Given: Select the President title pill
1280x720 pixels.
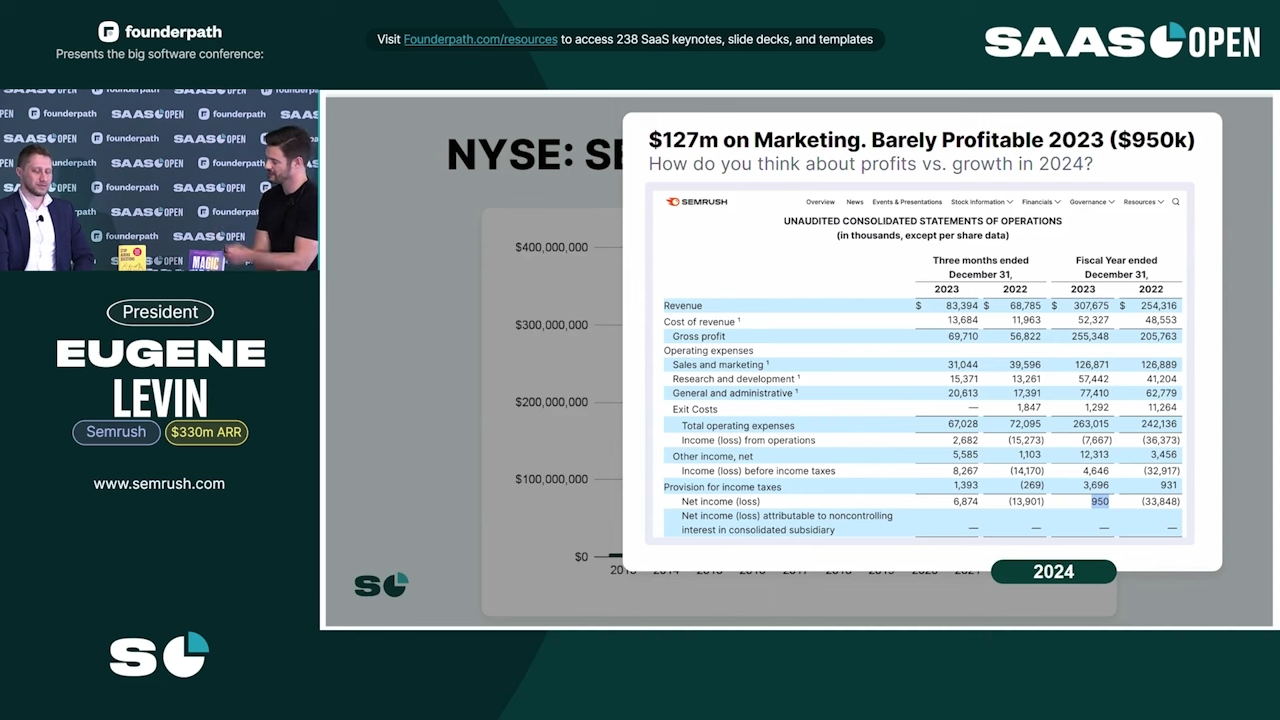Looking at the screenshot, I should click(160, 312).
